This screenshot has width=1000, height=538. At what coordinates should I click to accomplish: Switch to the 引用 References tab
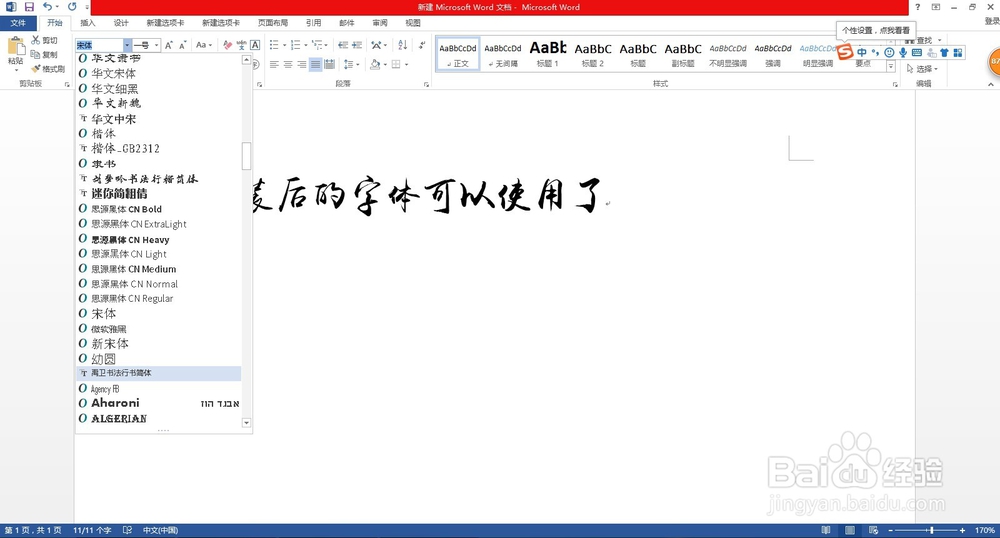(x=313, y=23)
